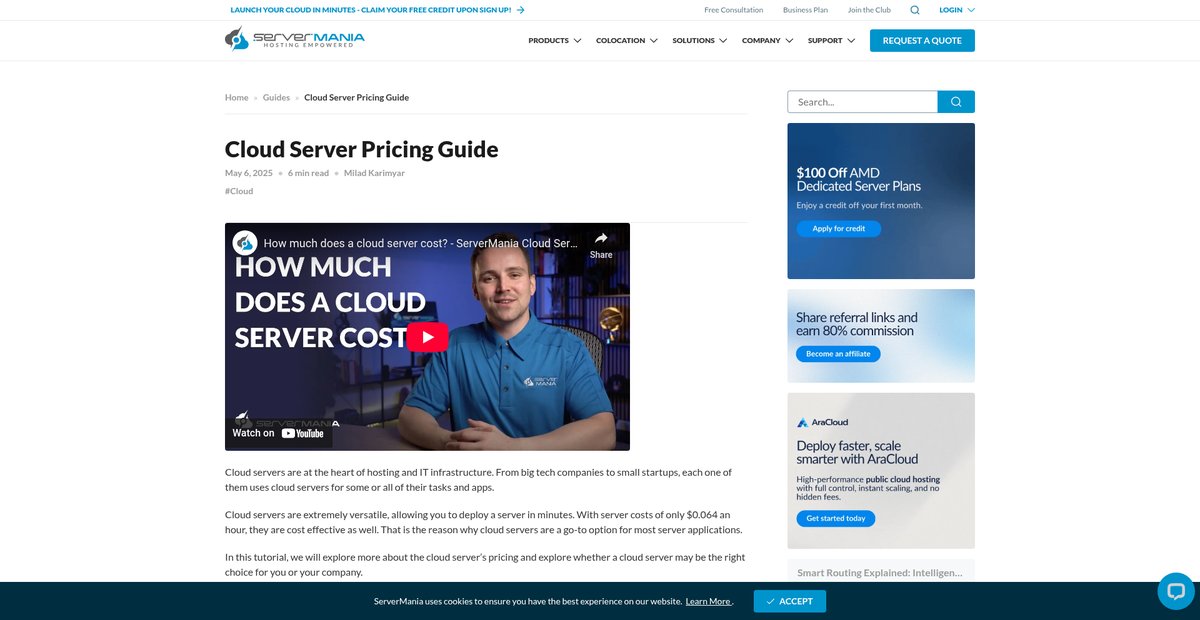Open site search magnifier in top bar
Viewport: 1200px width, 620px height.
[x=915, y=10]
